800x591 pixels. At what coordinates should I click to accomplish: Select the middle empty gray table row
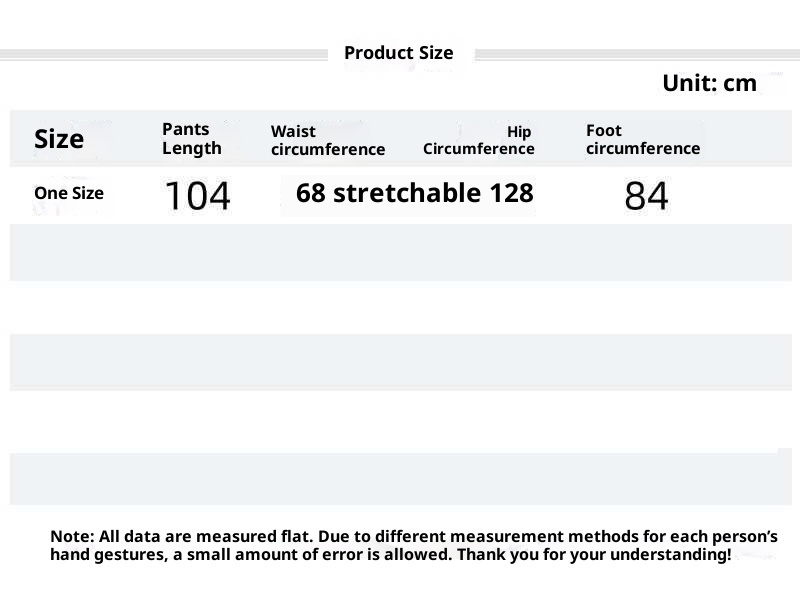point(400,362)
